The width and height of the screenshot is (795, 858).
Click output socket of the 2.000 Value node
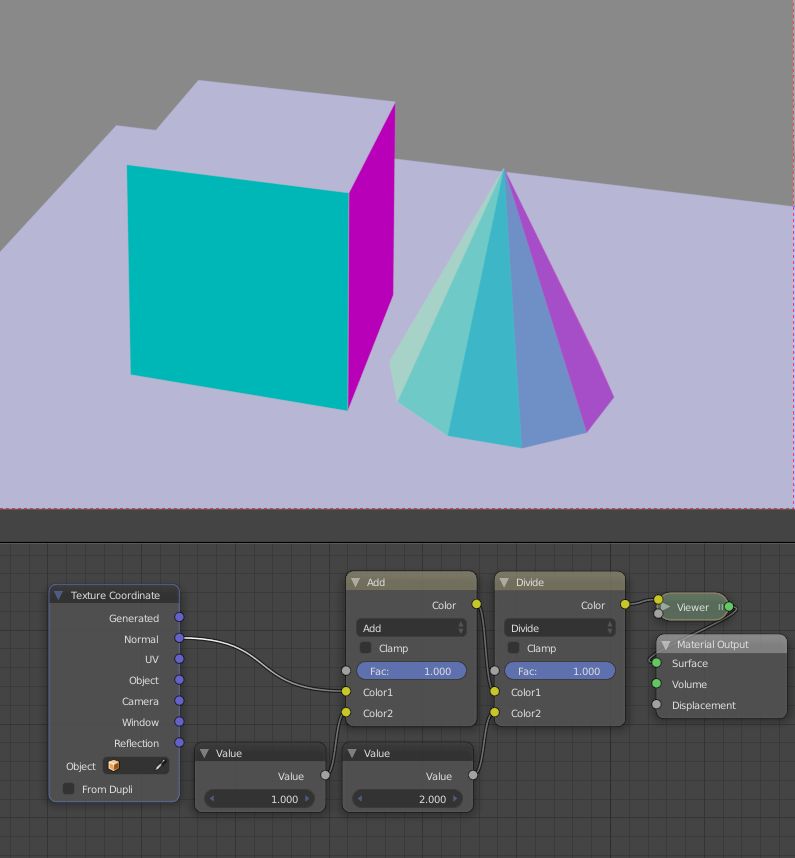[473, 775]
